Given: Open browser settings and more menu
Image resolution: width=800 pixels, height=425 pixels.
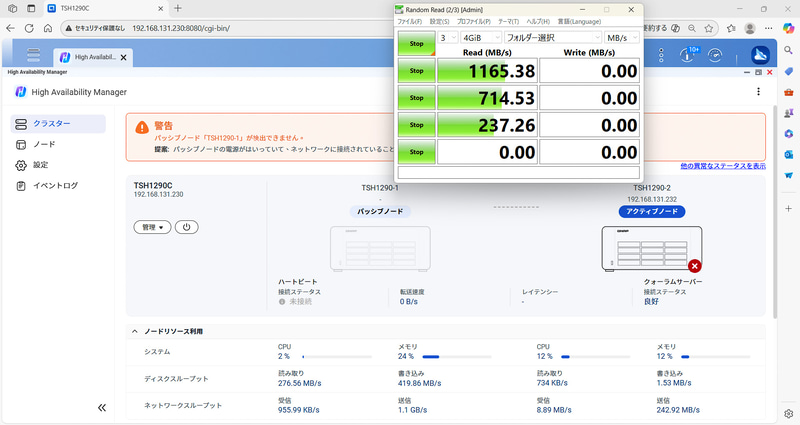Looking at the screenshot, I should click(x=768, y=28).
